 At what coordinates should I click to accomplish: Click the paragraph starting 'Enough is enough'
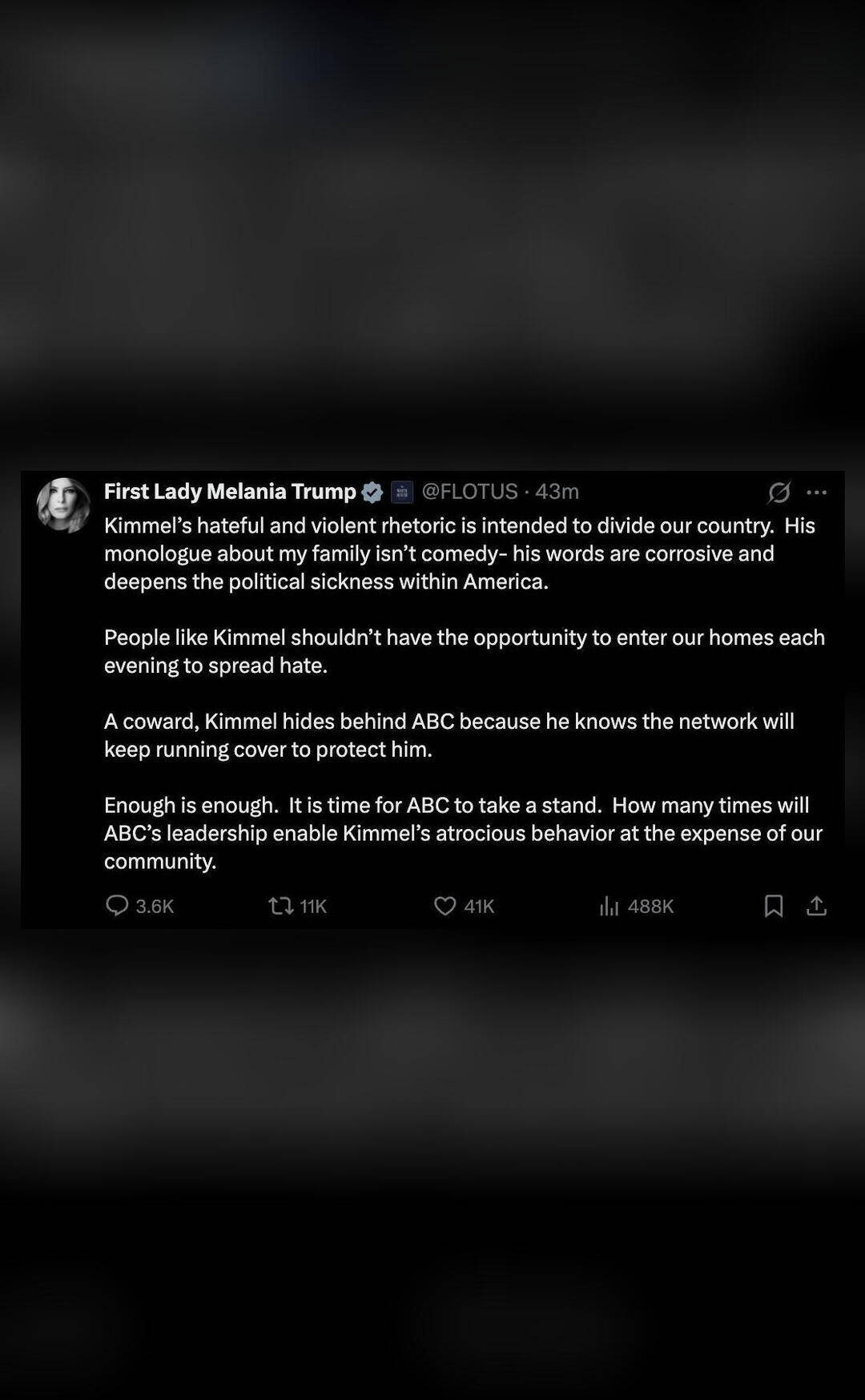point(463,833)
